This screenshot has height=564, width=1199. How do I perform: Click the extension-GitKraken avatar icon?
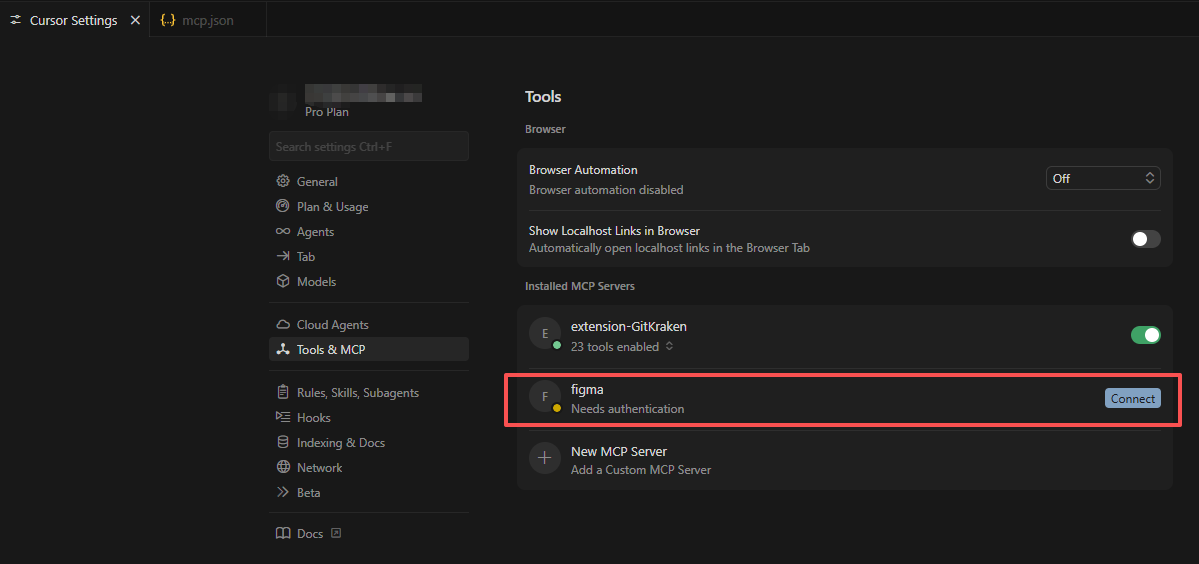pos(544,333)
